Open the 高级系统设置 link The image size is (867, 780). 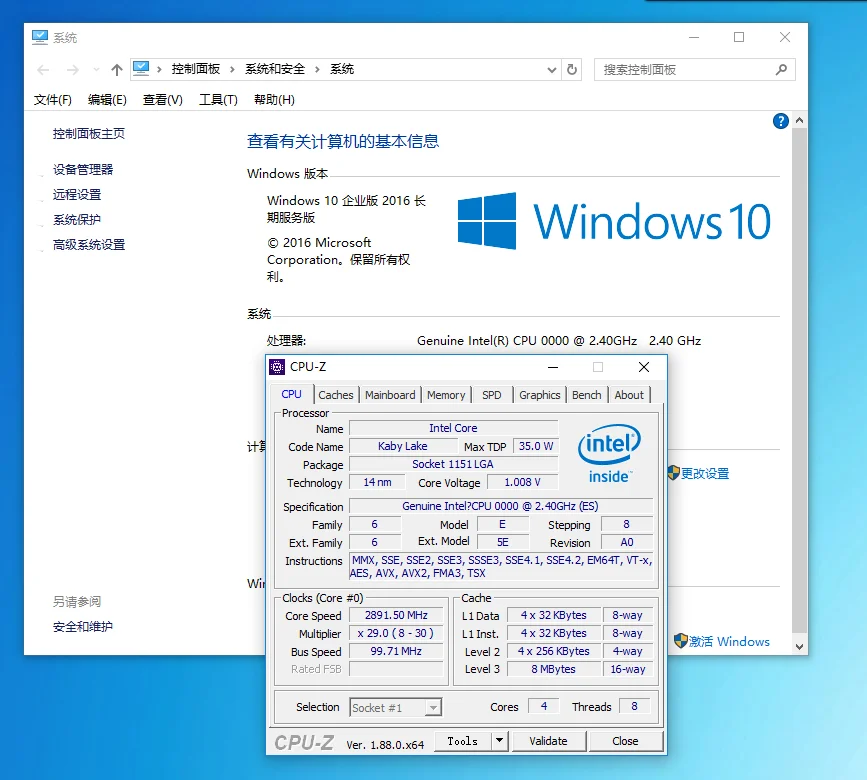pyautogui.click(x=89, y=244)
